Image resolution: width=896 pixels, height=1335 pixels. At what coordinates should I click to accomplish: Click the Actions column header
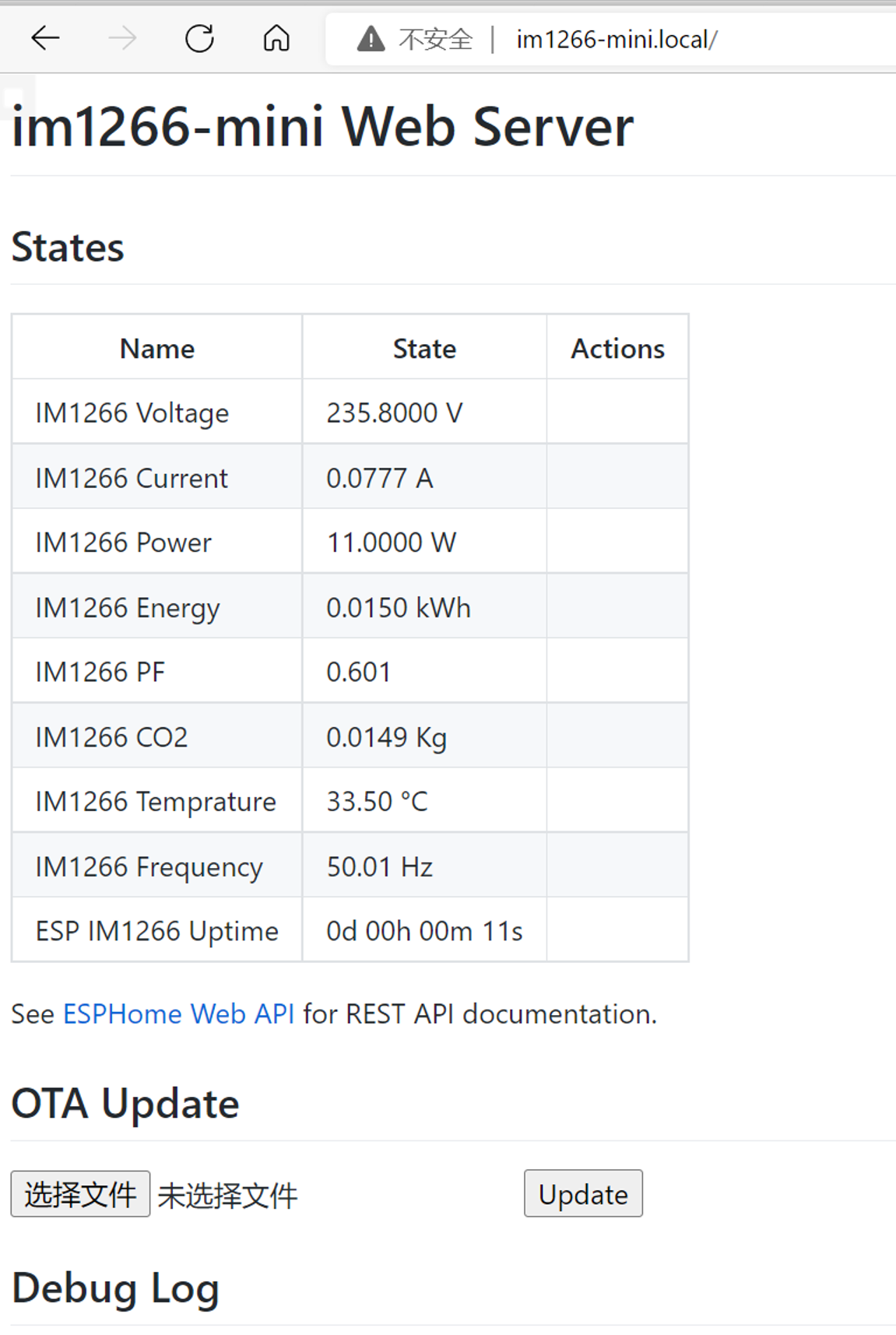click(x=617, y=349)
